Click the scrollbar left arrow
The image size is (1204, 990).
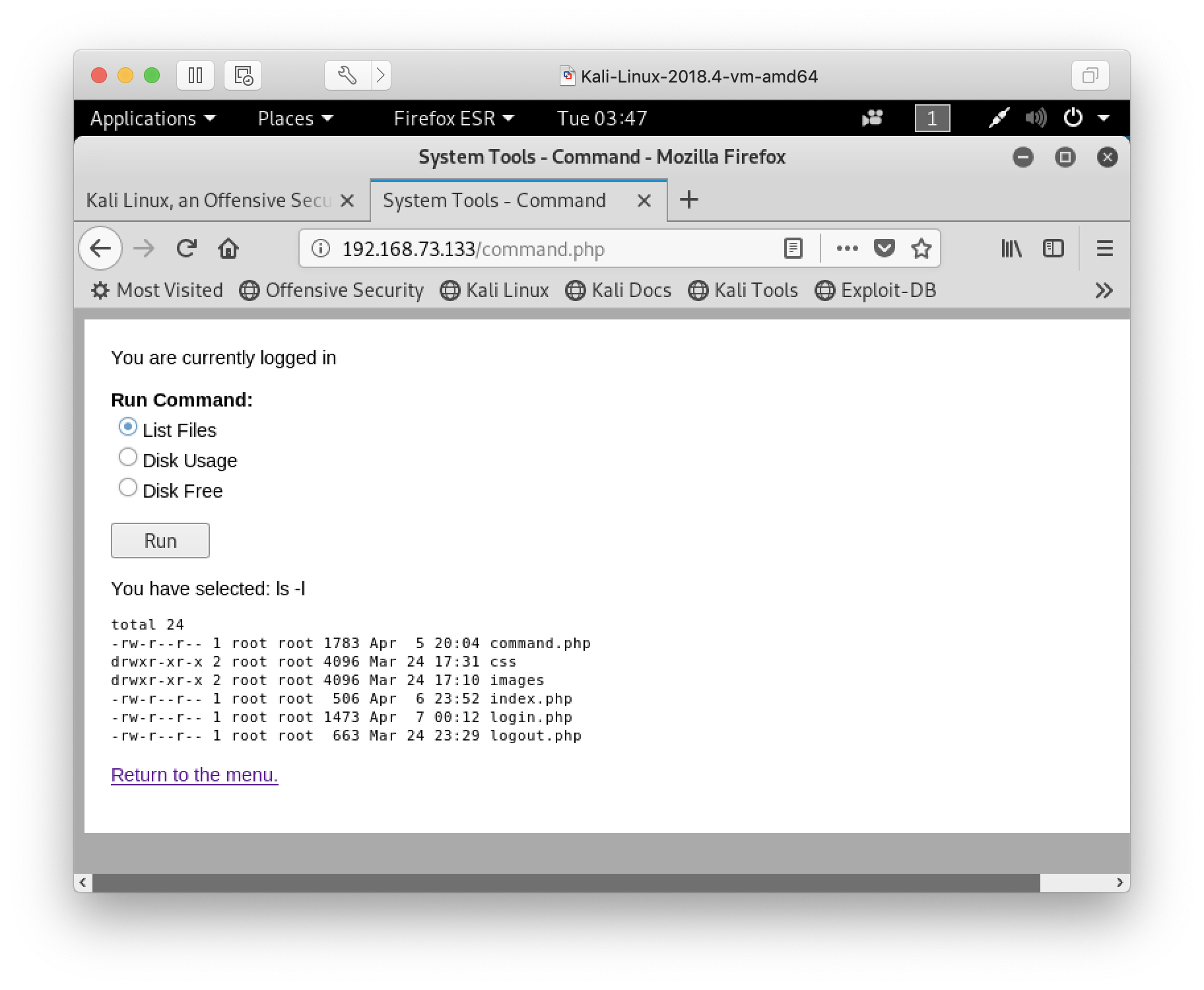tap(83, 882)
